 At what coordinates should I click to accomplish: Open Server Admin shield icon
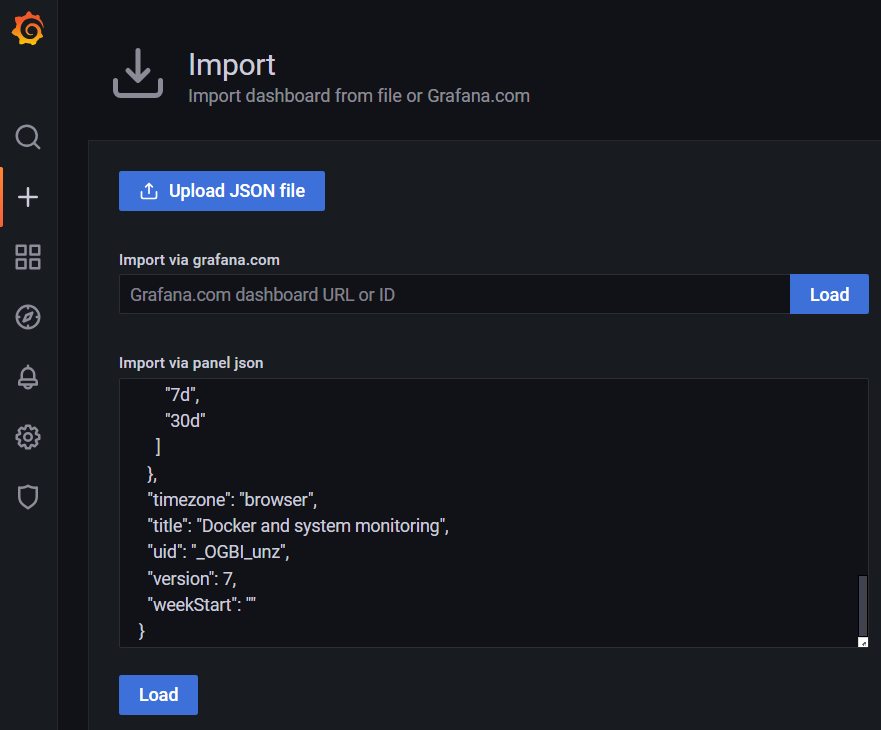pos(27,497)
